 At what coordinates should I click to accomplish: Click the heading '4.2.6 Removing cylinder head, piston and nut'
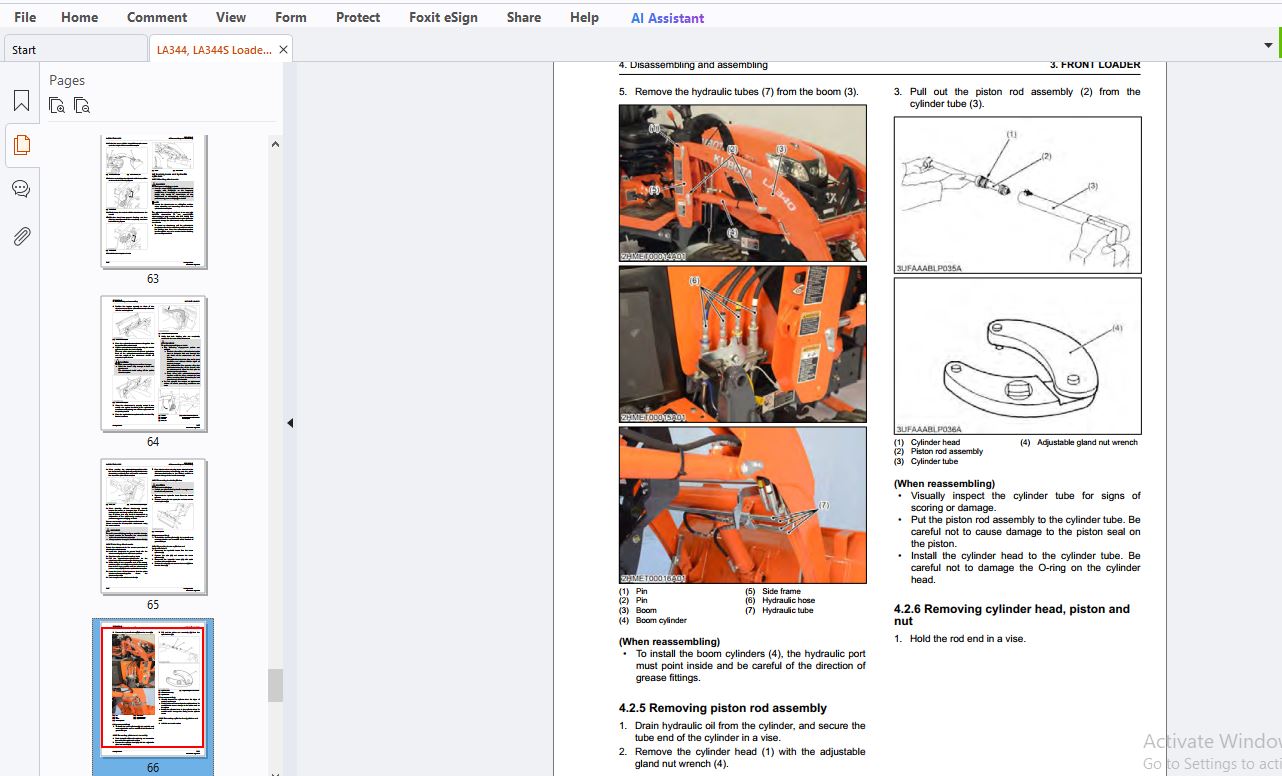point(1012,614)
